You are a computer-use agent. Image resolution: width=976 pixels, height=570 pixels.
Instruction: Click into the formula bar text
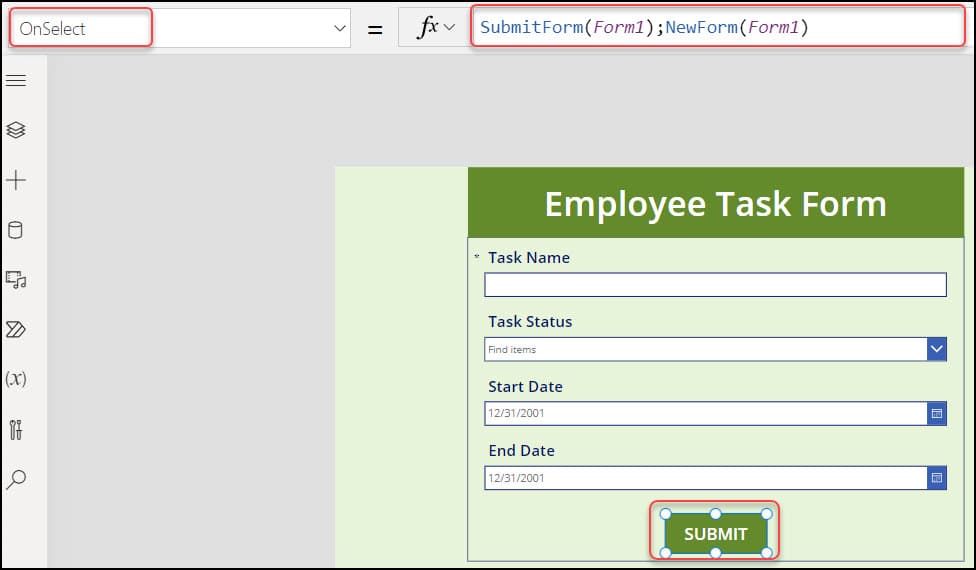point(644,27)
